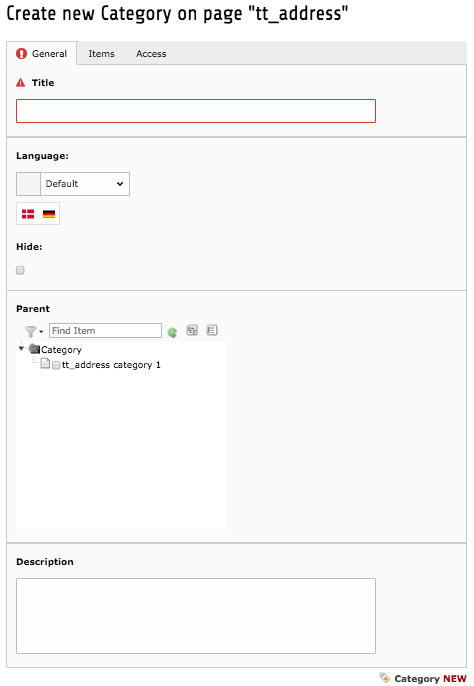Screen dimensions: 474x686
Task: Click the Category folder icon in tree
Action: click(x=34, y=349)
